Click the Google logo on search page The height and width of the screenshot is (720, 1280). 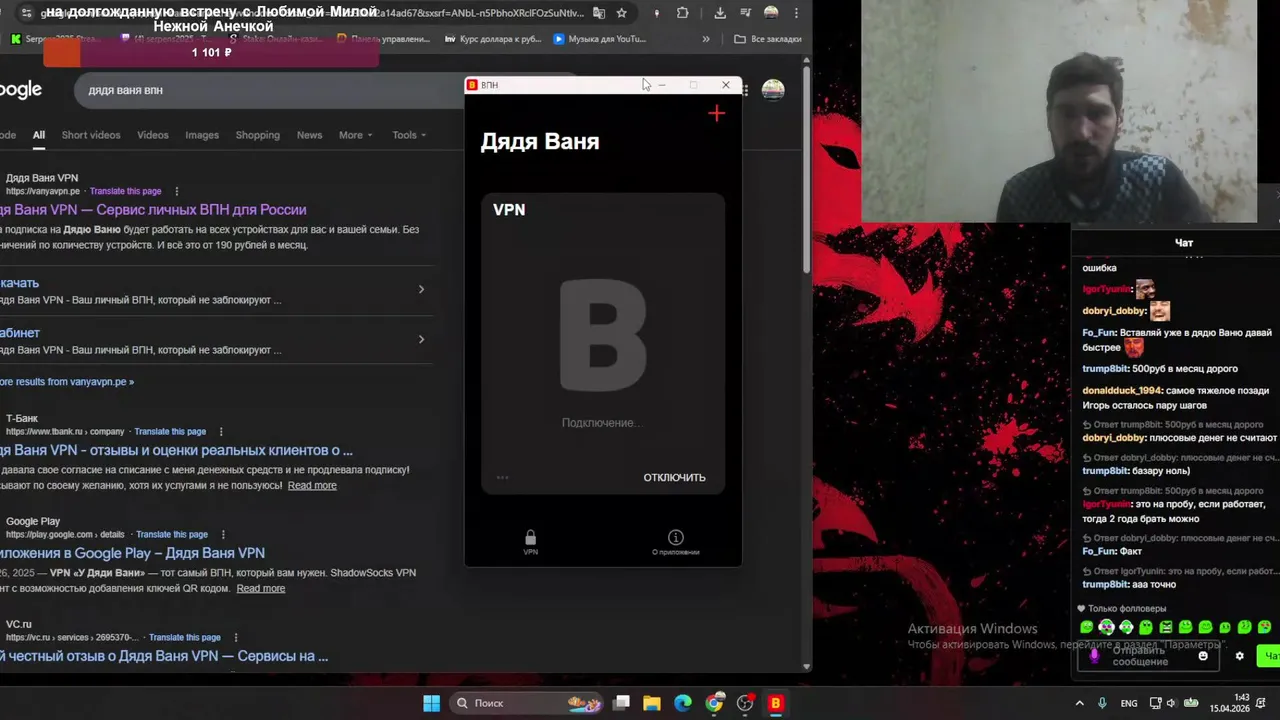21,90
